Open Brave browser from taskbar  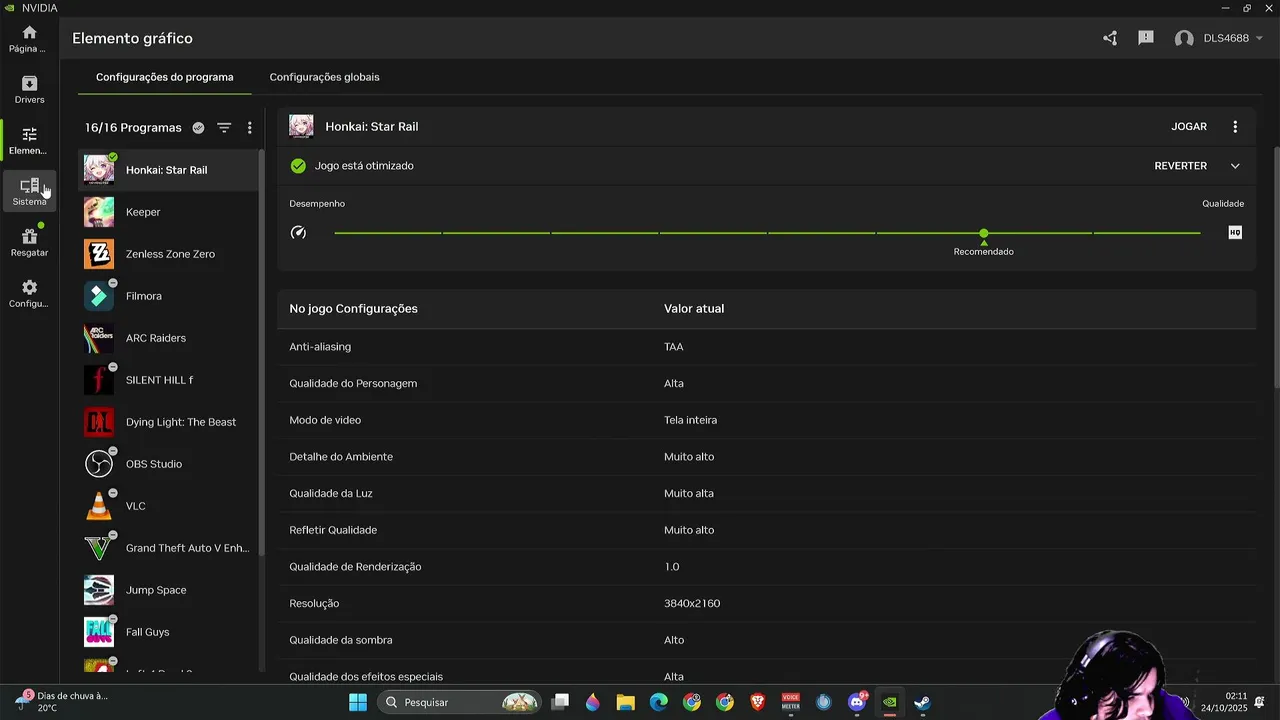(x=758, y=702)
